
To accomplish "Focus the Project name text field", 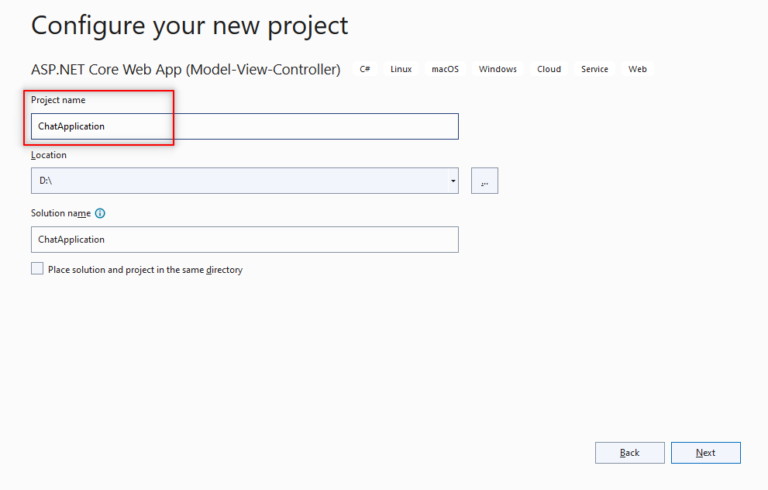I will point(245,126).
